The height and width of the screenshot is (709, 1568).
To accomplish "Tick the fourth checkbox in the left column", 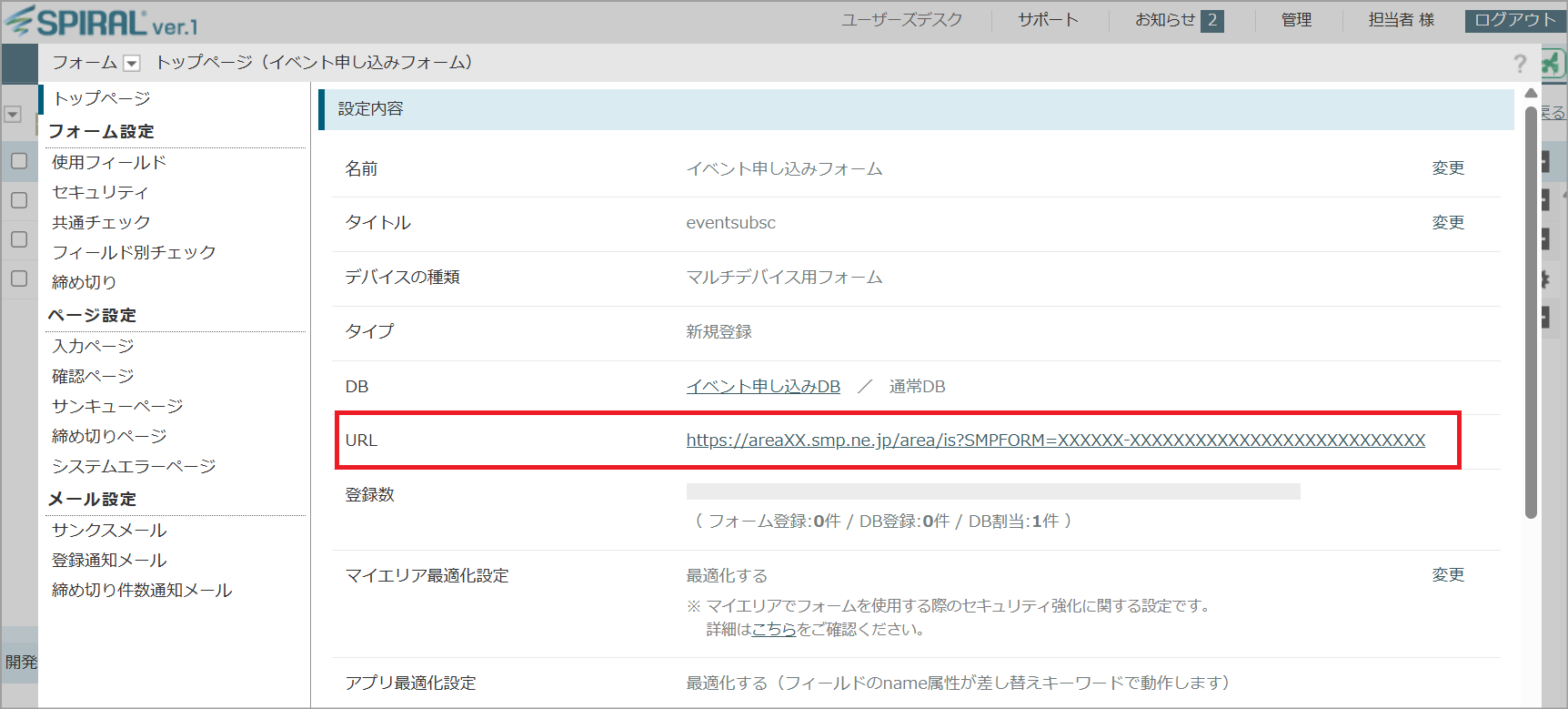I will (19, 279).
